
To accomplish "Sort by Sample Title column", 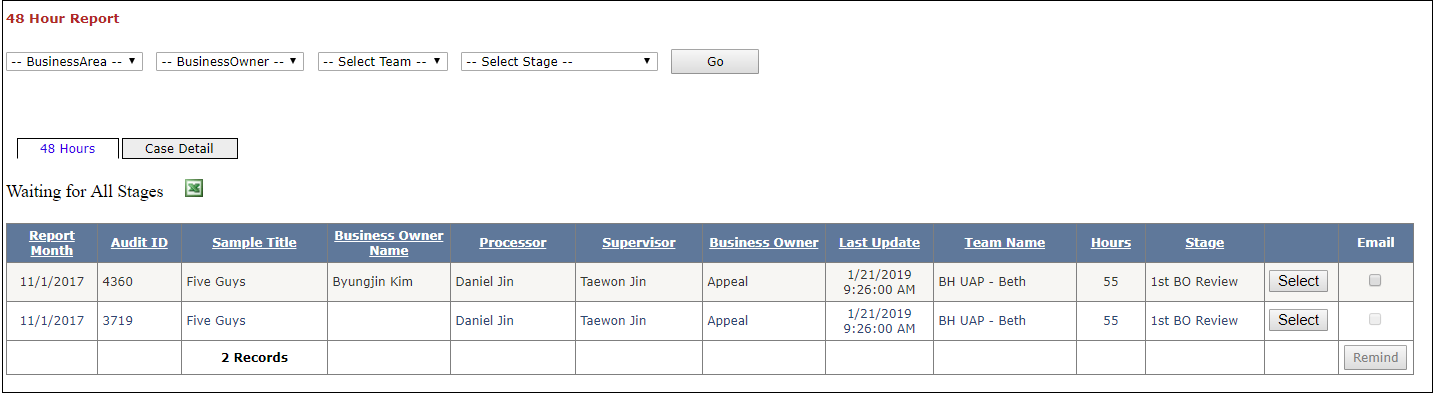I will [x=254, y=243].
